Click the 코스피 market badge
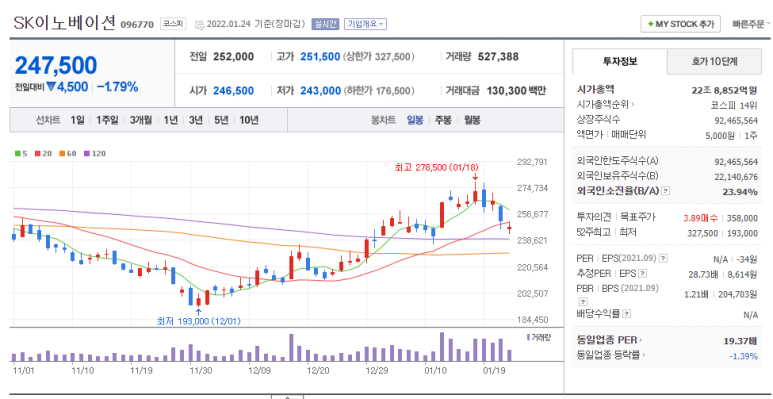The width and height of the screenshot is (773, 399). (173, 24)
